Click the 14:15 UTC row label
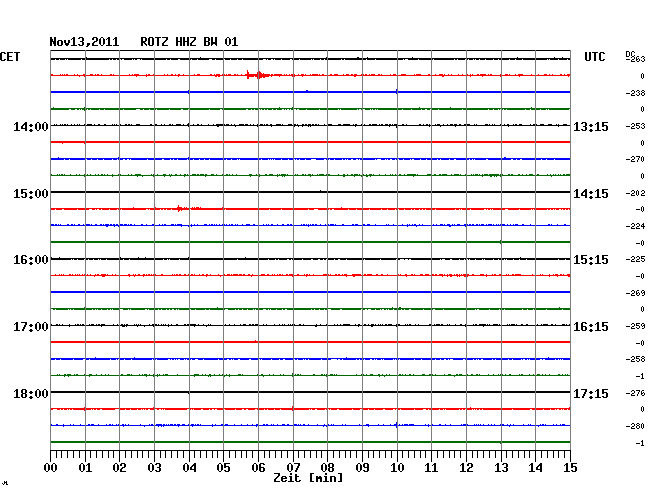Image resolution: width=650 pixels, height=494 pixels. coord(591,194)
